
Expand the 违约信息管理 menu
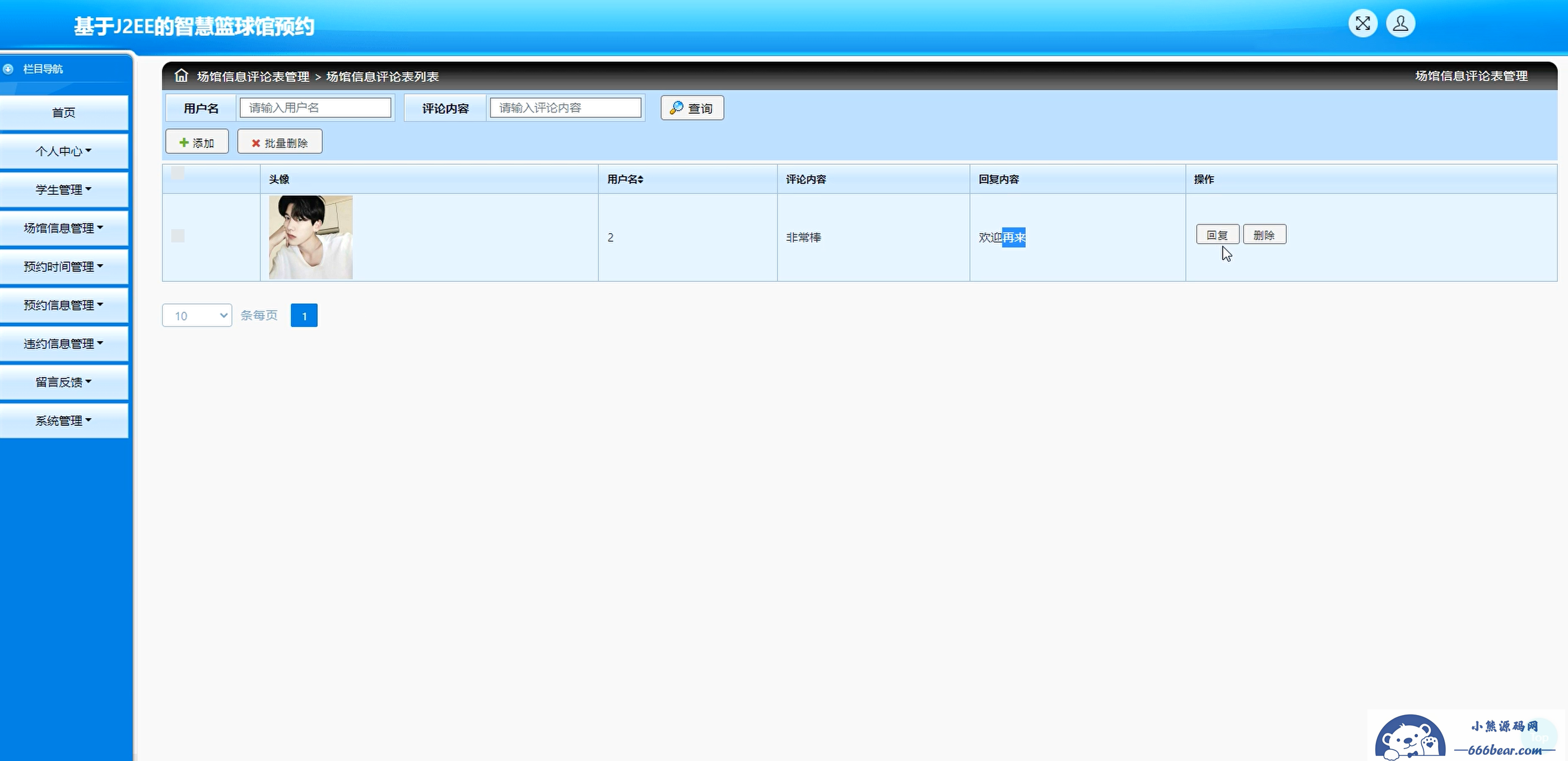point(64,344)
